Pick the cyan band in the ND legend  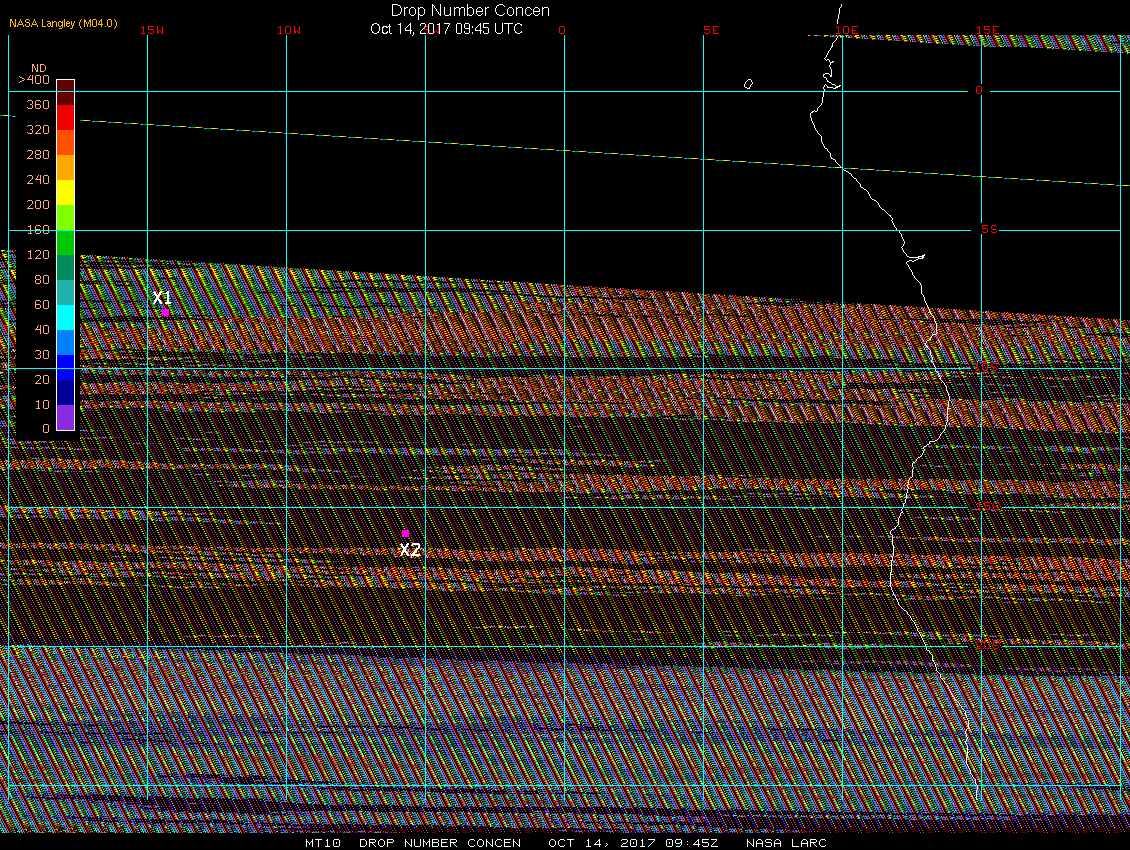coord(65,317)
